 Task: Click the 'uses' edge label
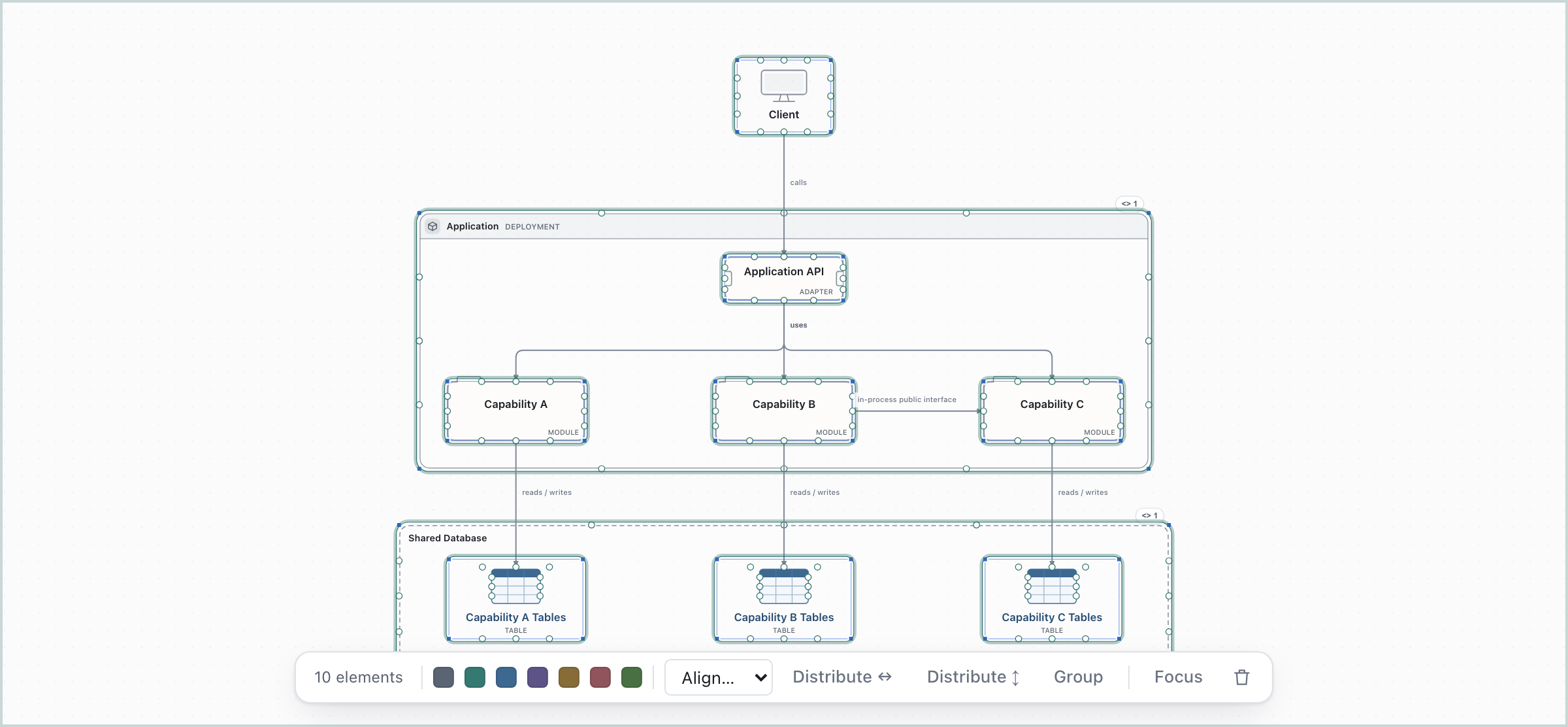click(798, 325)
